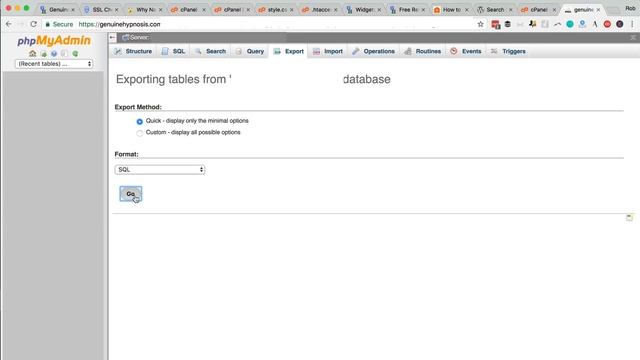Close the active genuine browser tab
640x360 pixels.
(x=598, y=9)
